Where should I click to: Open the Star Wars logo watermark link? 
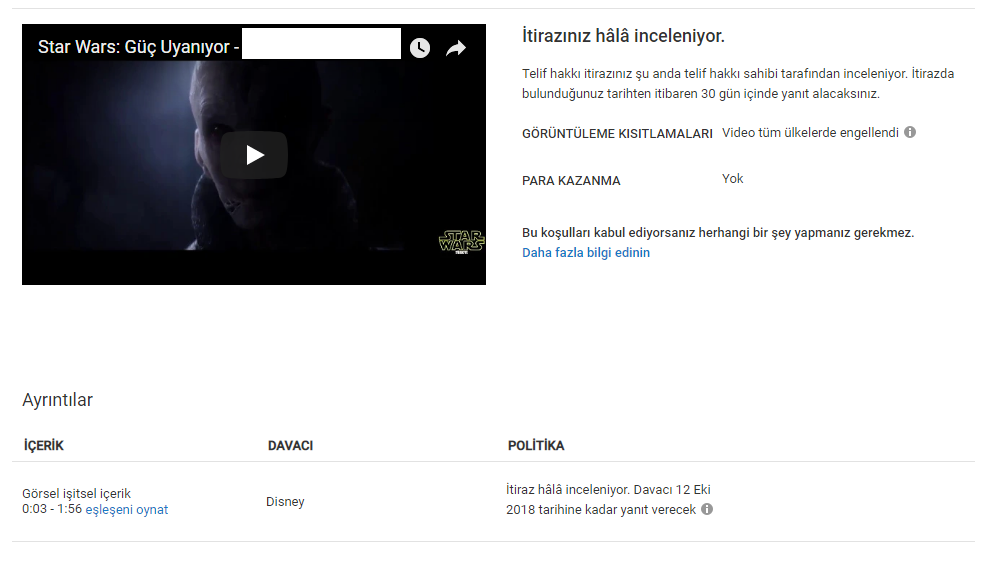tap(462, 242)
